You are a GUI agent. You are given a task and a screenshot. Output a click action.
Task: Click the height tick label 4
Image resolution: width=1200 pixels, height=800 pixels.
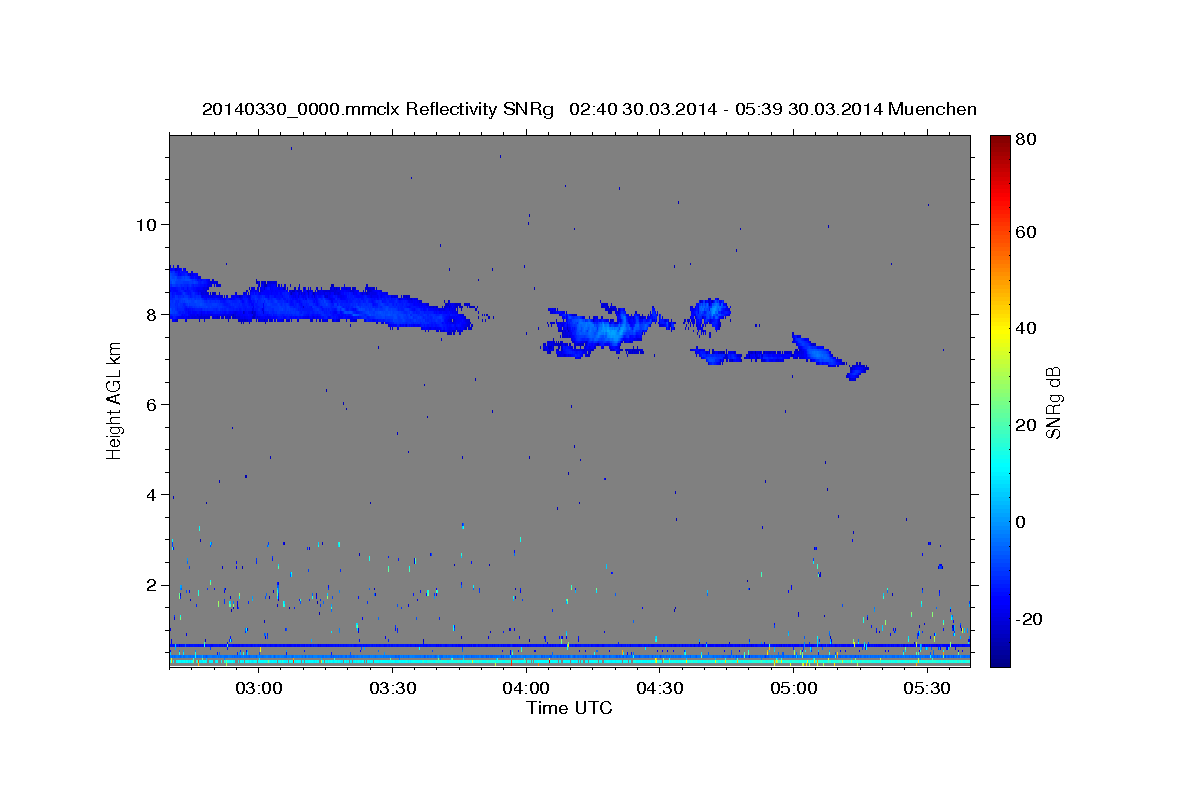[153, 494]
